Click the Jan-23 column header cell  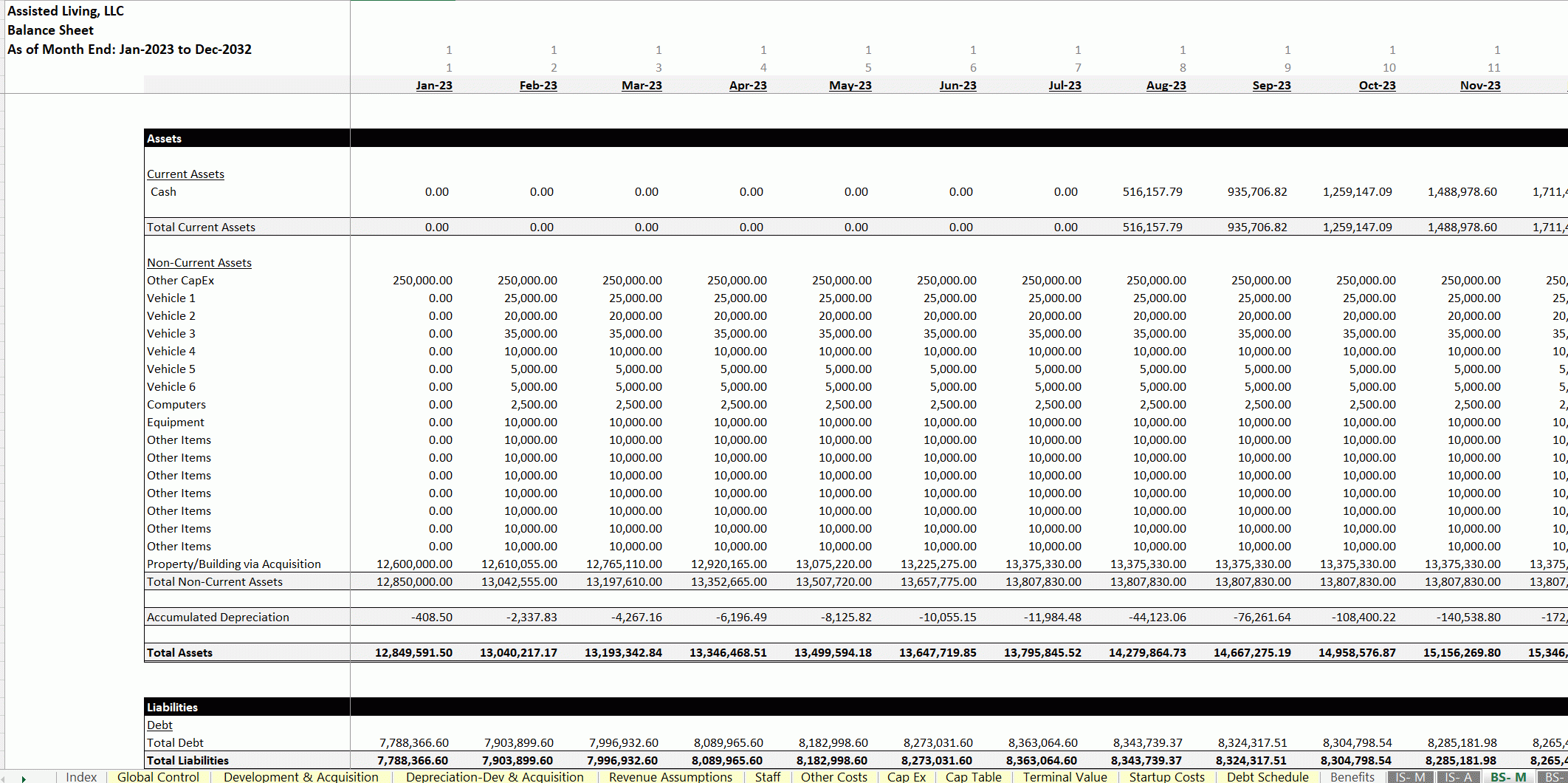coord(433,86)
